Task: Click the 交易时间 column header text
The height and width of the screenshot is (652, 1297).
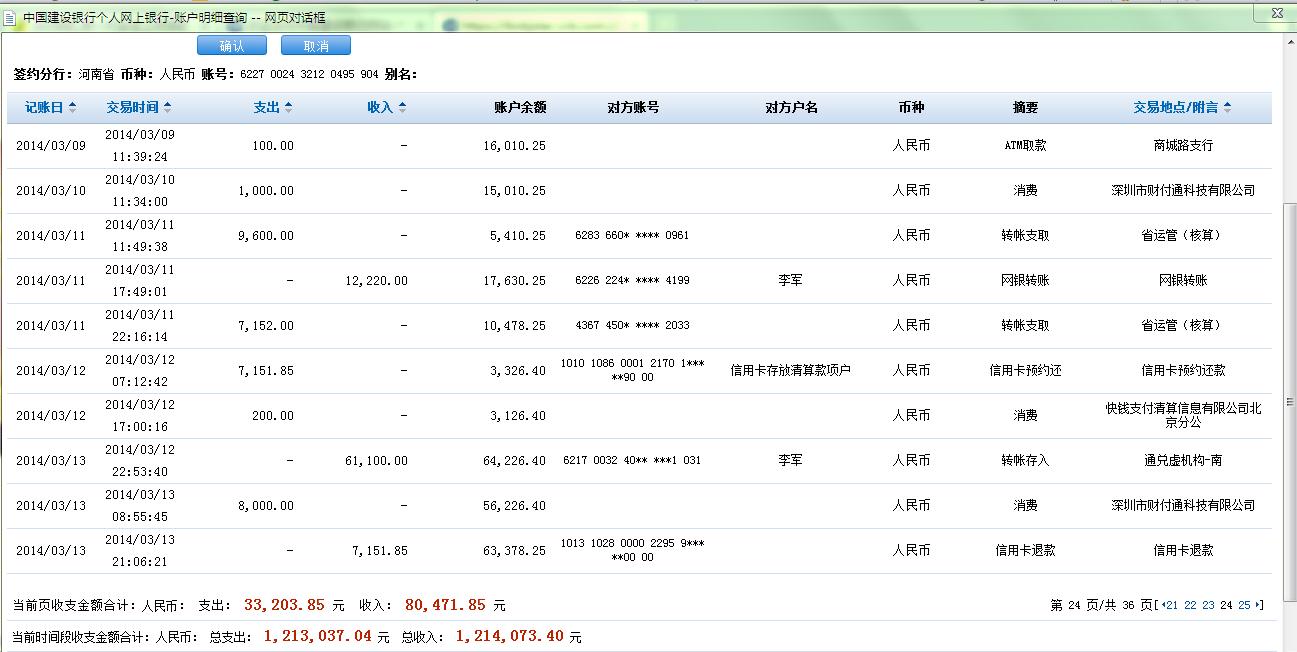Action: pos(132,108)
